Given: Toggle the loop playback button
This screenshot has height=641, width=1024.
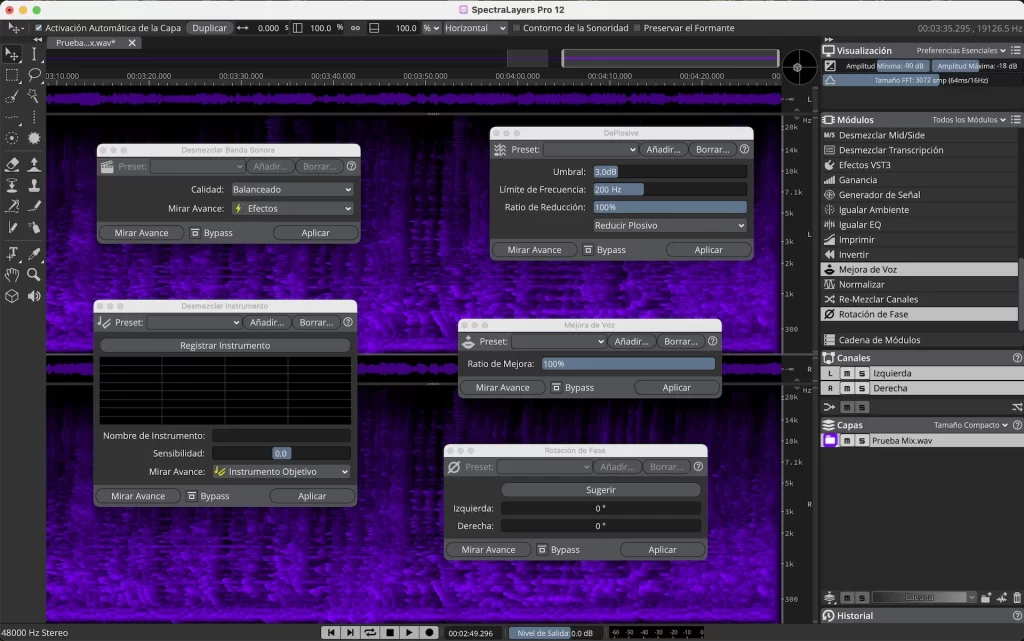Looking at the screenshot, I should click(x=371, y=632).
